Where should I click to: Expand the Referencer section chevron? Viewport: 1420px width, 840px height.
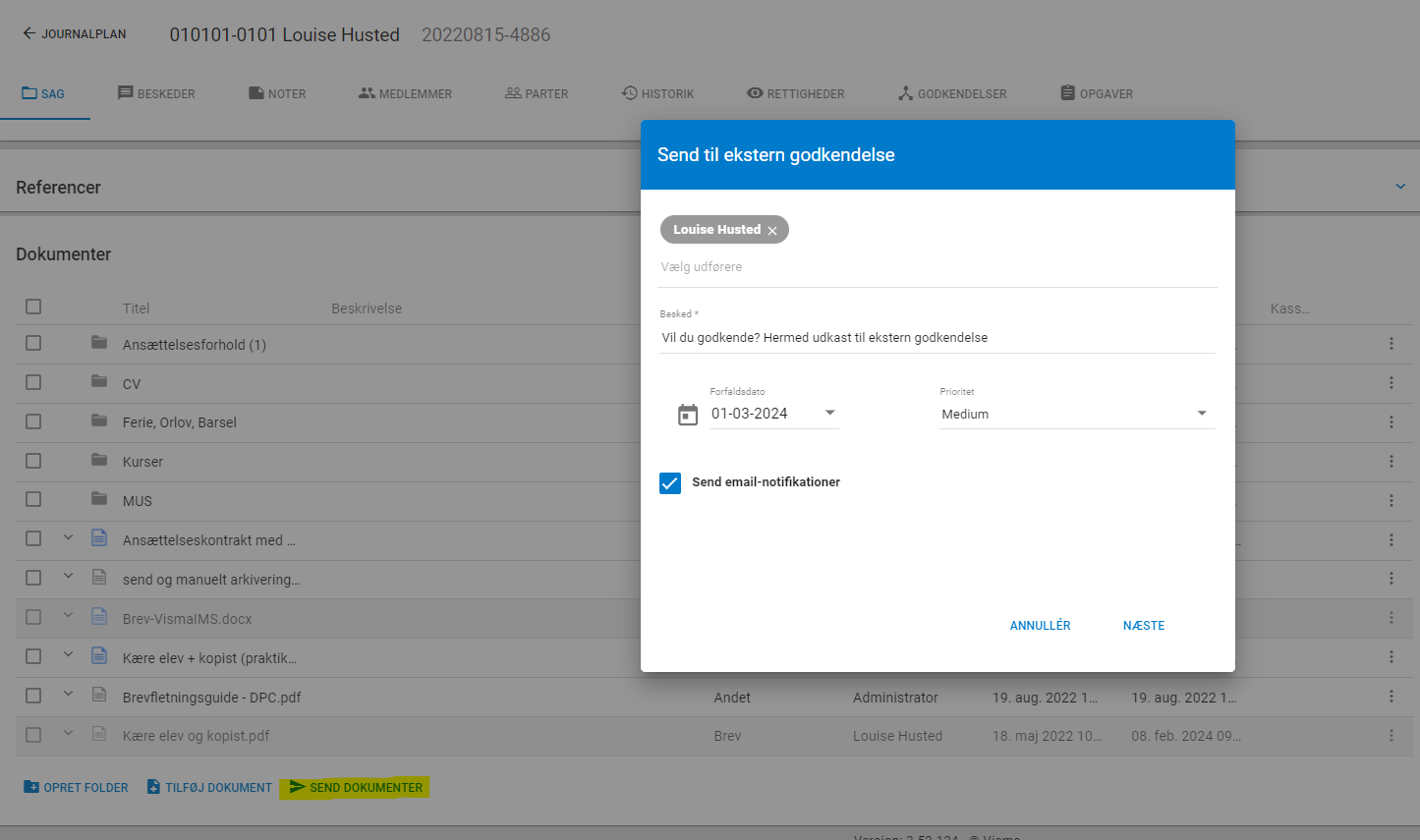(x=1400, y=187)
